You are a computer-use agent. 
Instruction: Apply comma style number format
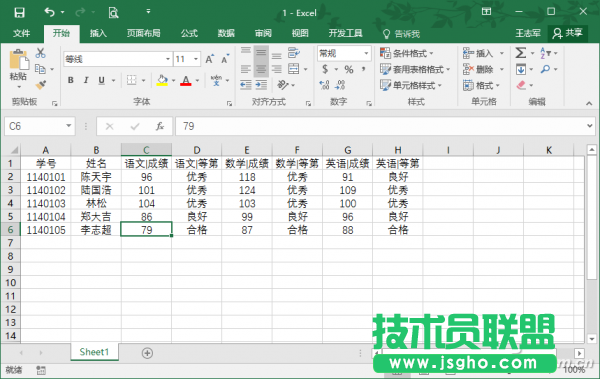coord(364,69)
